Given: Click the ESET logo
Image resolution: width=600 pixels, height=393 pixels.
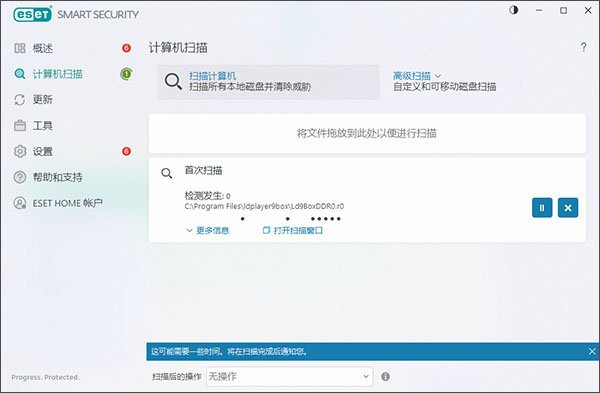Looking at the screenshot, I should [x=32, y=14].
